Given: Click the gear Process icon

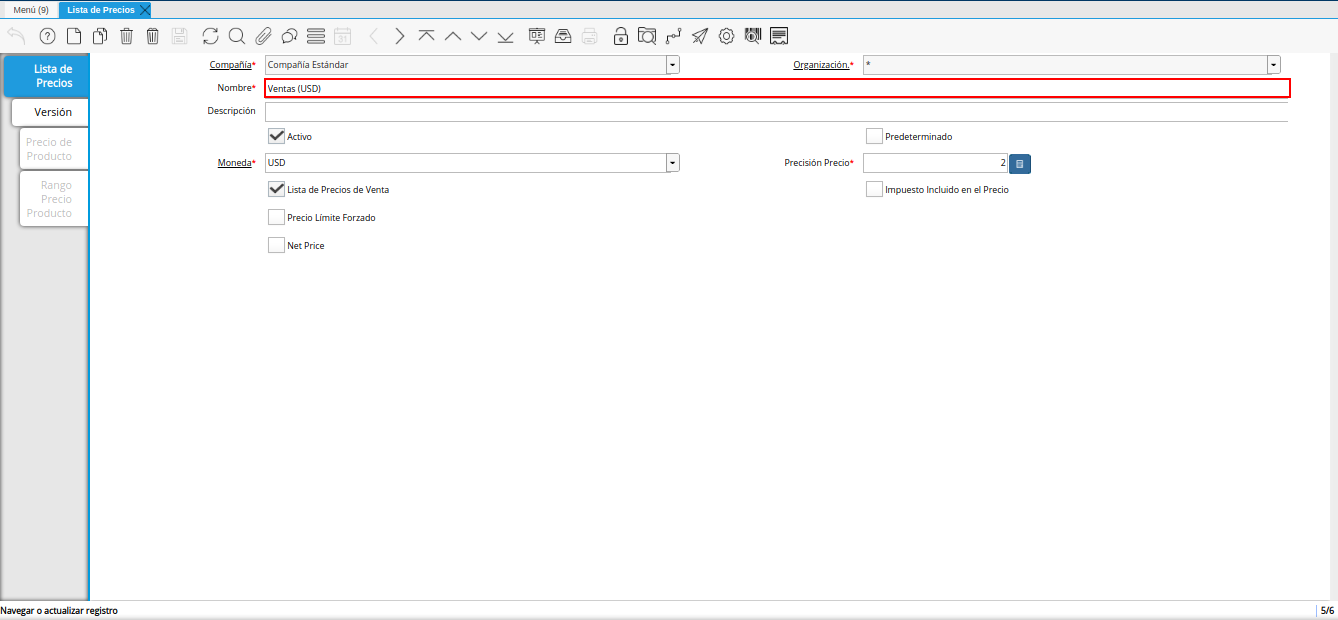Looking at the screenshot, I should coord(726,36).
